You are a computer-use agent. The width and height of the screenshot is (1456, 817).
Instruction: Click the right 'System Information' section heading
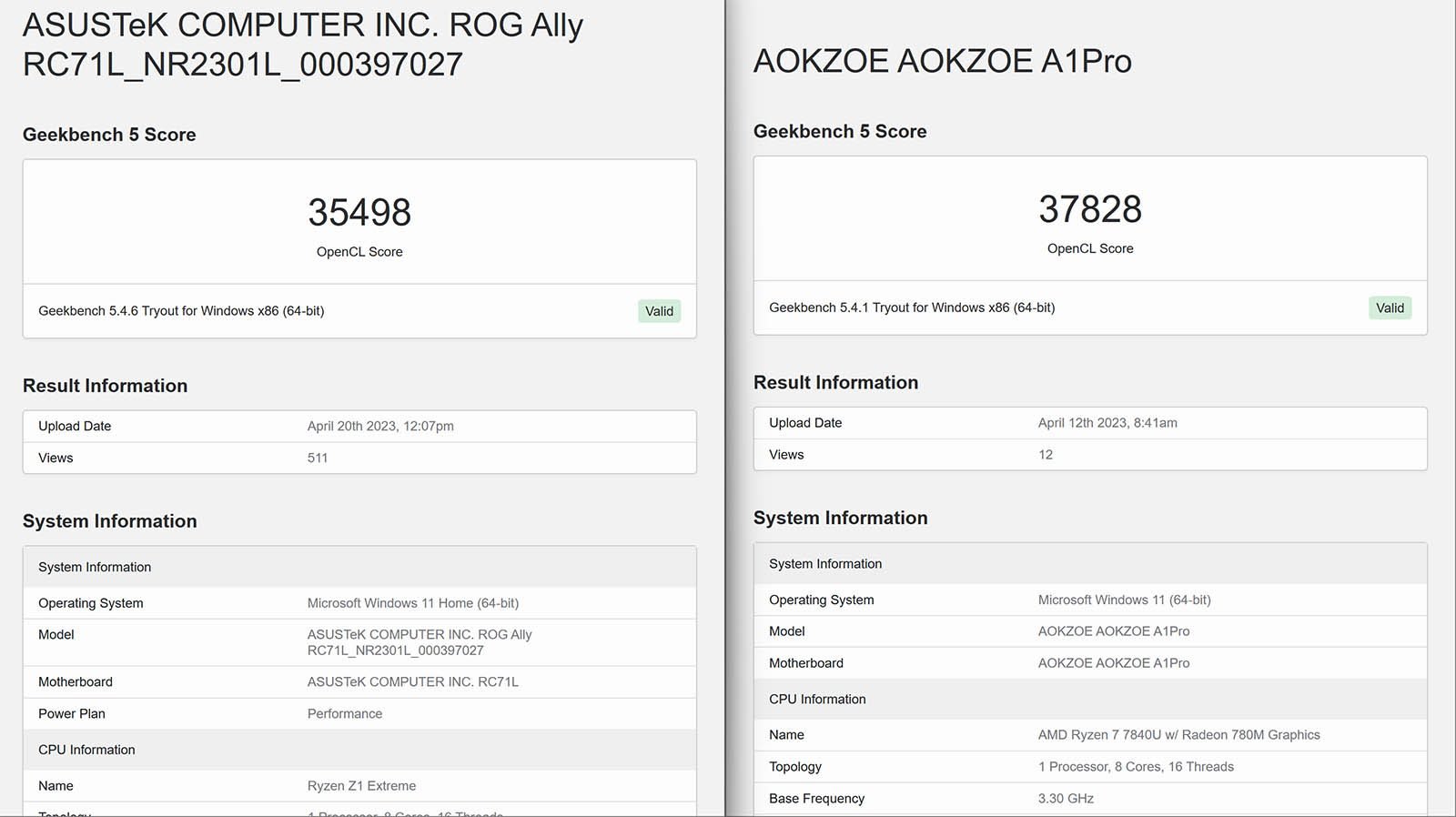click(x=841, y=518)
